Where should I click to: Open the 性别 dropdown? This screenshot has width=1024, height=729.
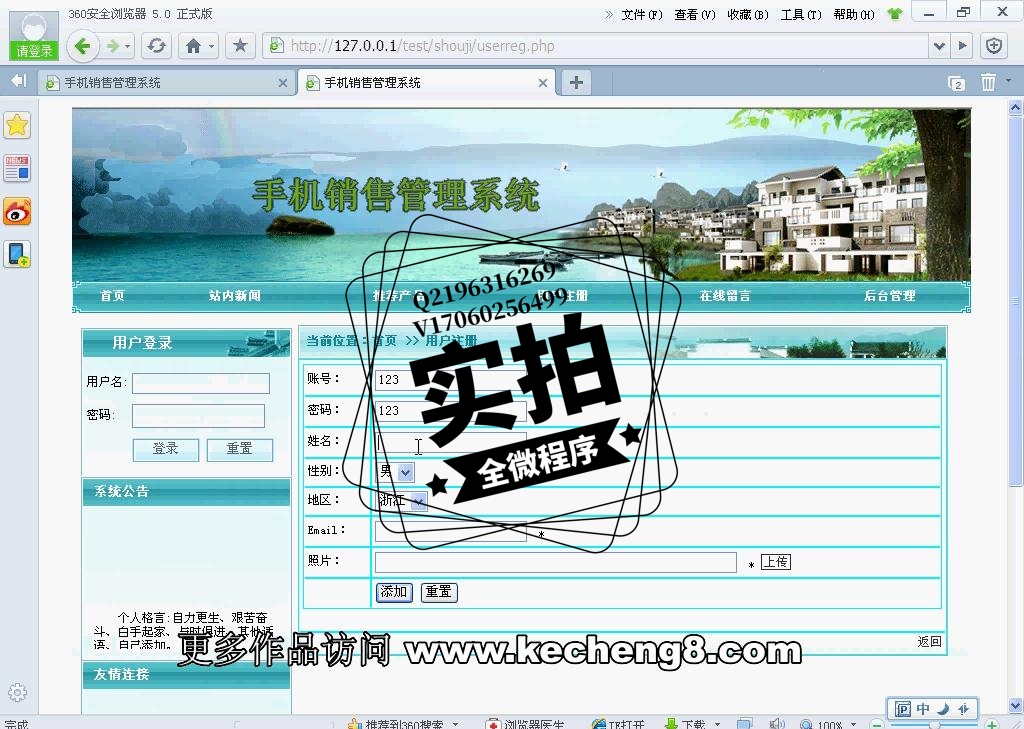tap(395, 472)
